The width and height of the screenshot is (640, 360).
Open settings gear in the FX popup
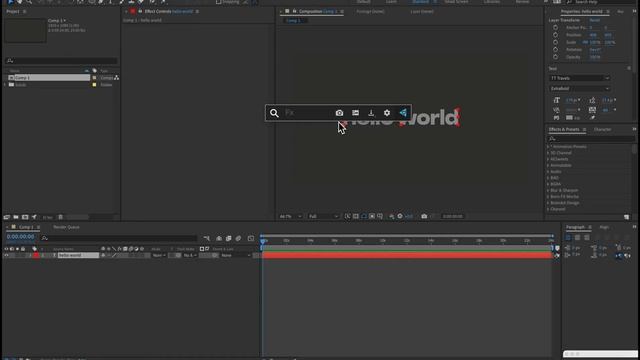click(x=387, y=113)
